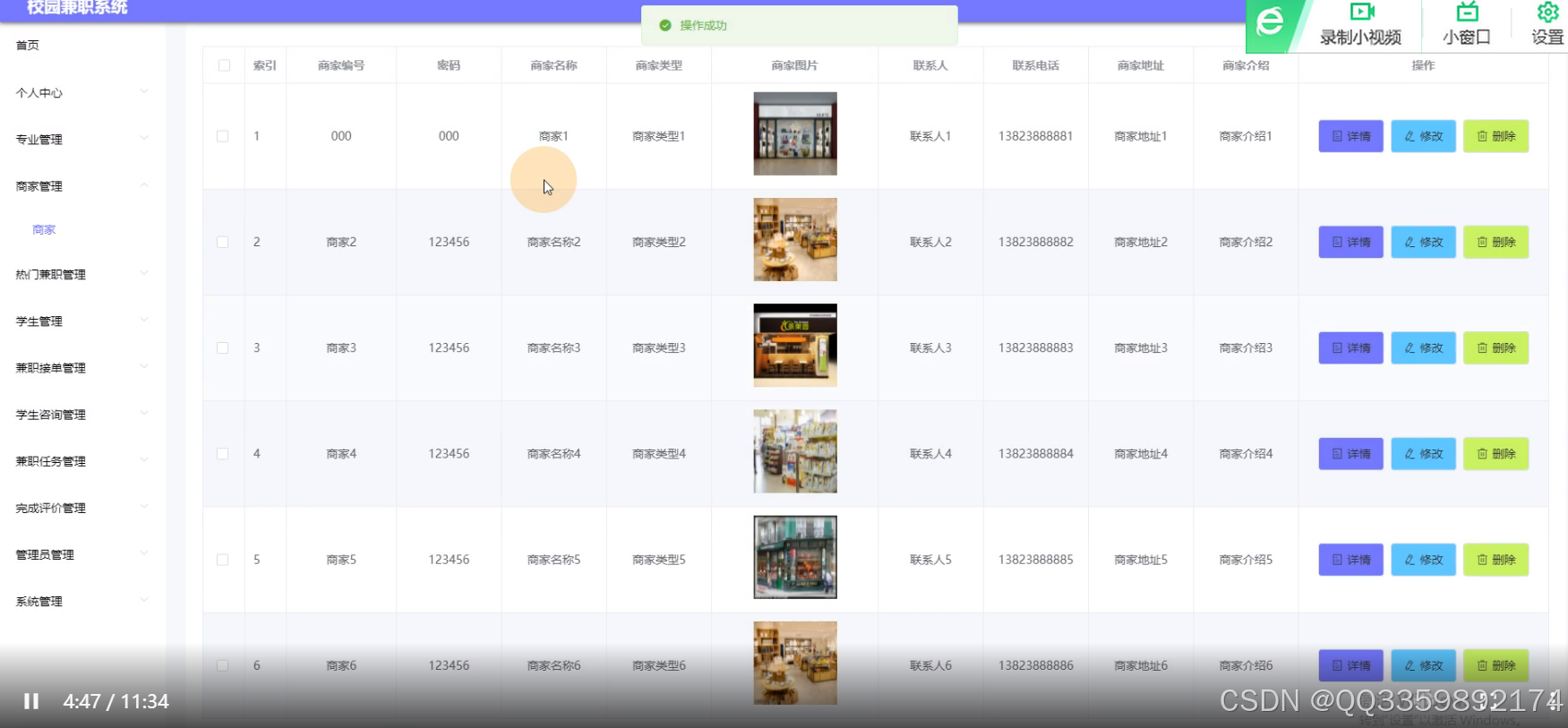Click 修改 in row 商家4
This screenshot has height=728, width=1568.
pyautogui.click(x=1423, y=454)
